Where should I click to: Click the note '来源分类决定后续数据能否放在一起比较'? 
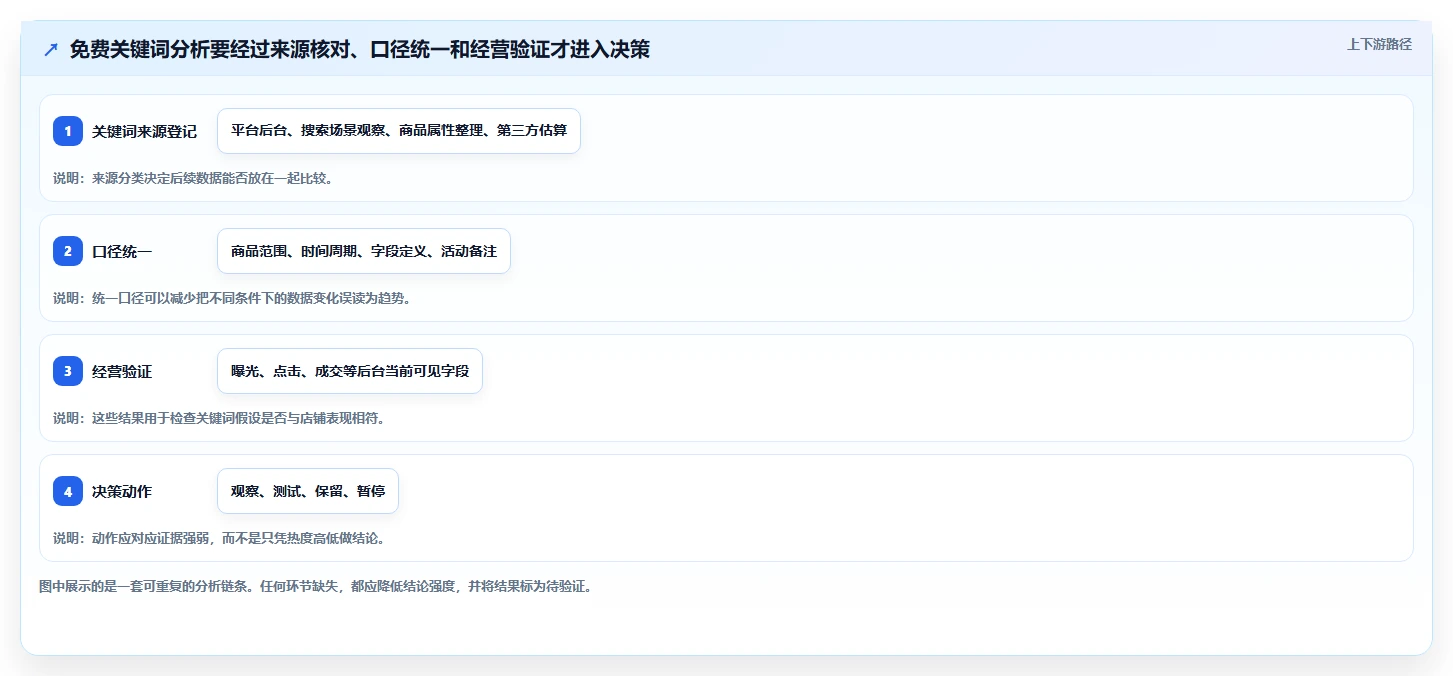pos(193,178)
